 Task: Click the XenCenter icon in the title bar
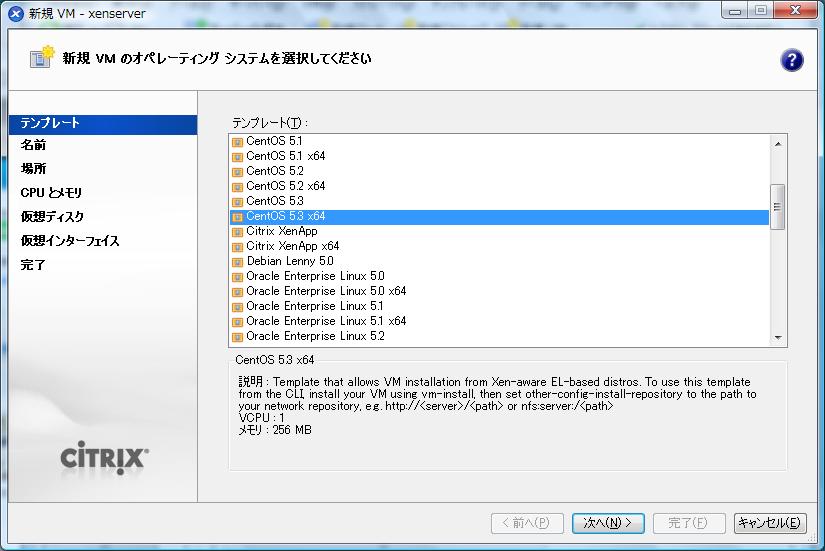pos(16,13)
